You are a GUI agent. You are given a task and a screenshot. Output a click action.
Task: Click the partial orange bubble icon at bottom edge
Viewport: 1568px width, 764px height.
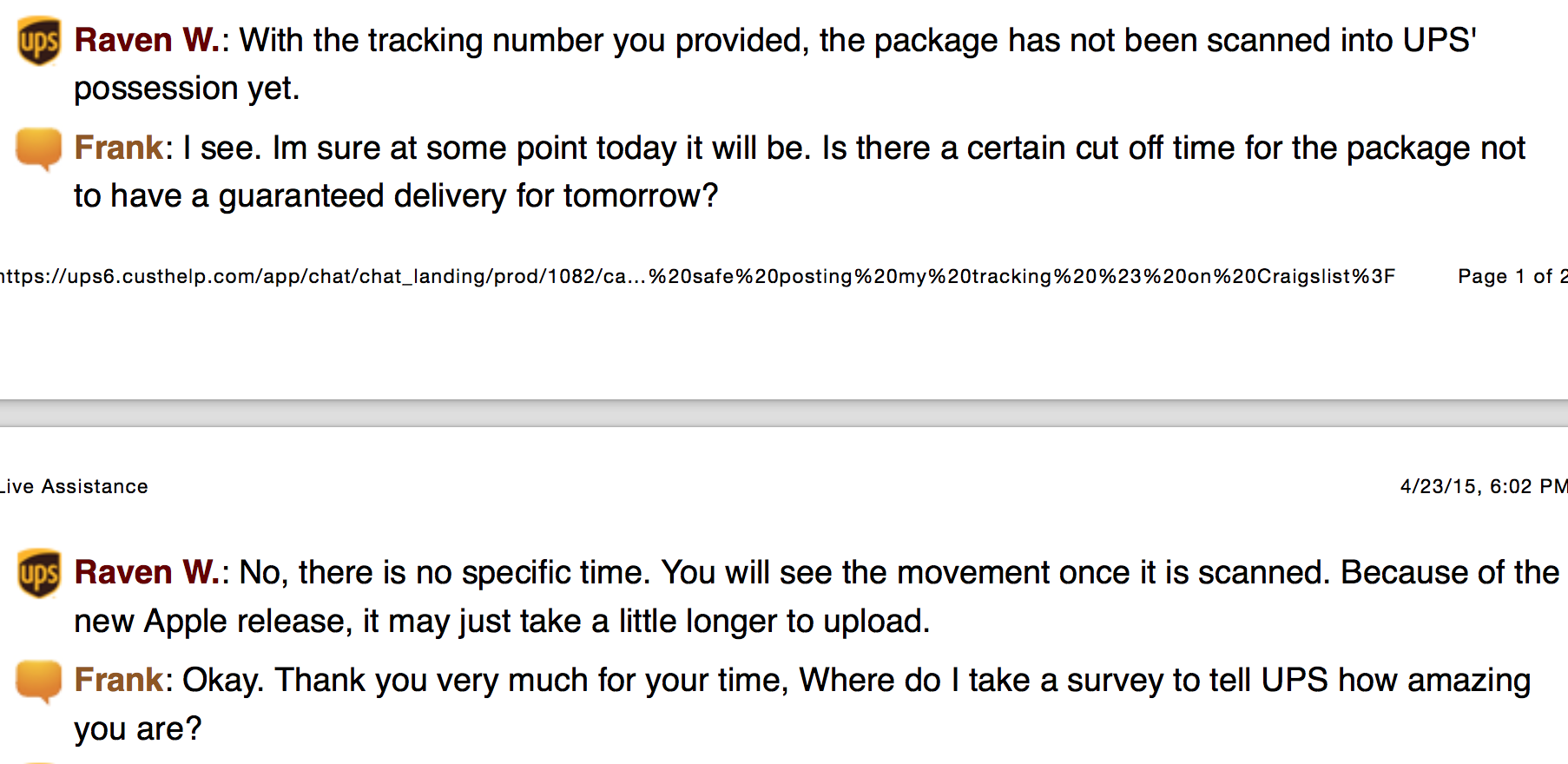click(39, 761)
